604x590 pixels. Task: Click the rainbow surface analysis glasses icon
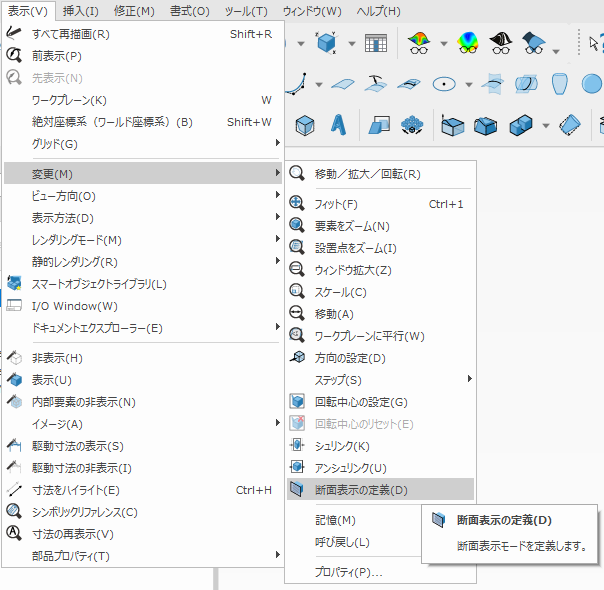(x=419, y=43)
